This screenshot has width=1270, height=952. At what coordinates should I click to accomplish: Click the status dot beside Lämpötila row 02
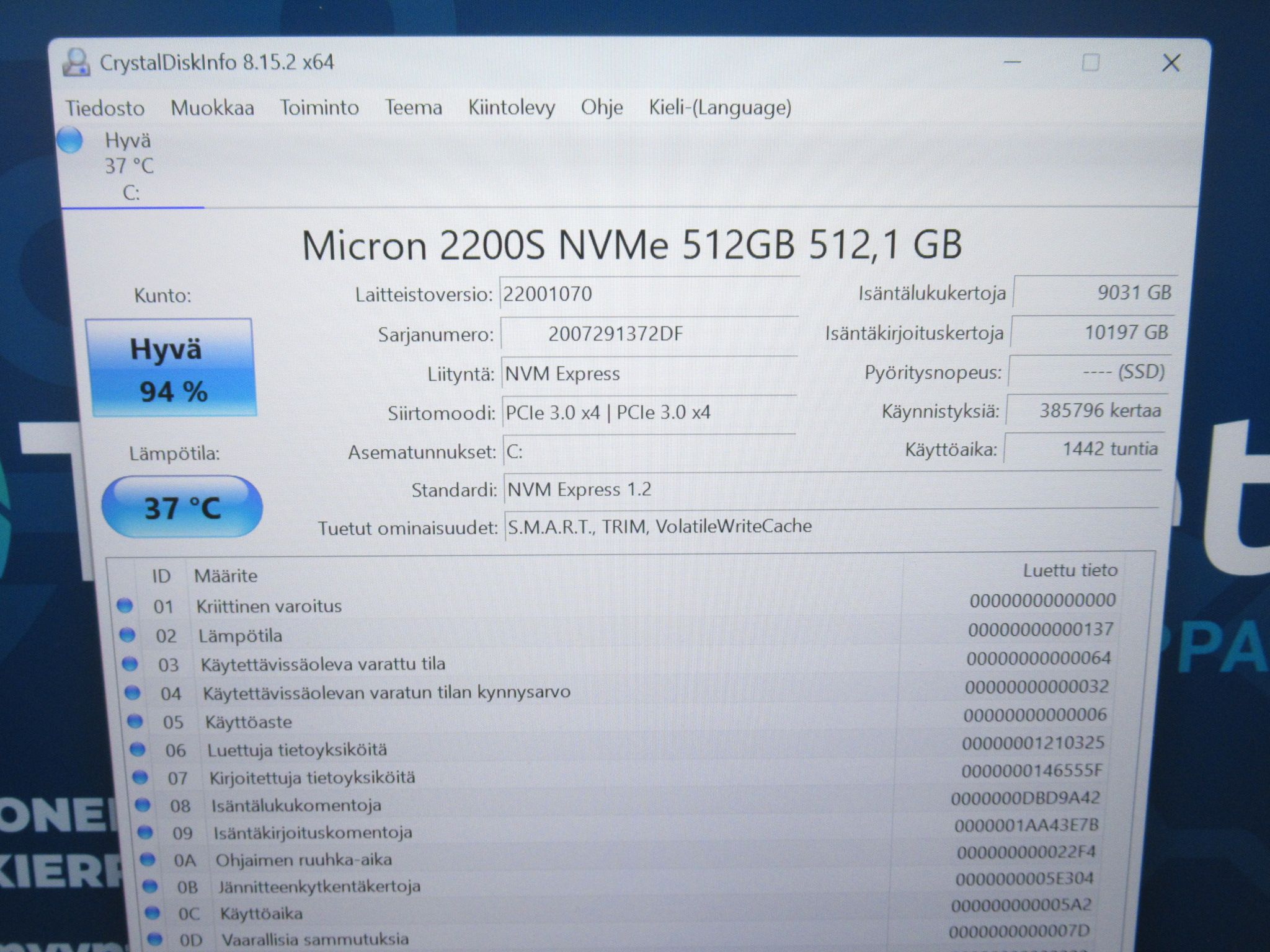click(127, 634)
